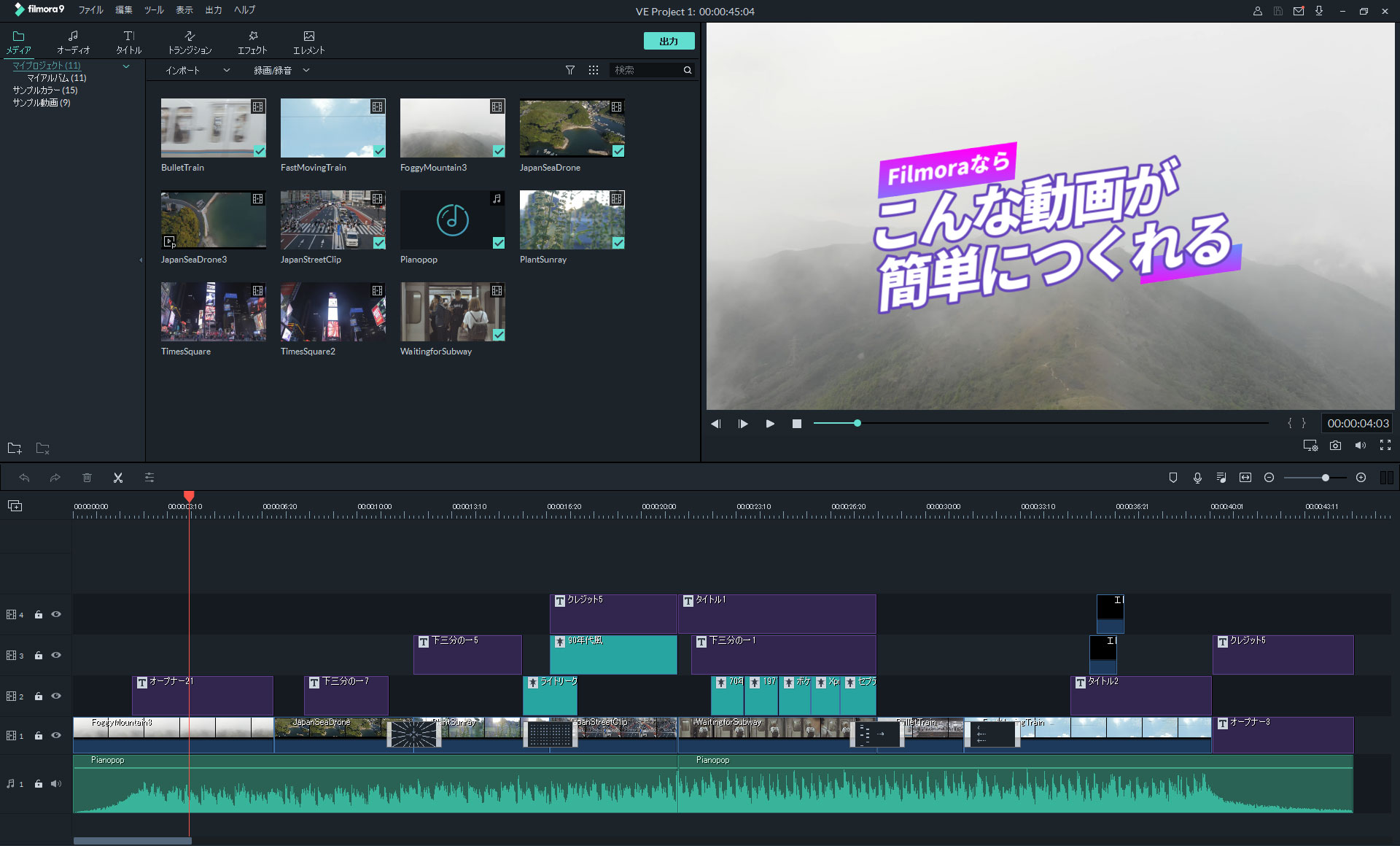This screenshot has width=1400, height=846.
Task: Add a timeline marker
Action: 1173,478
